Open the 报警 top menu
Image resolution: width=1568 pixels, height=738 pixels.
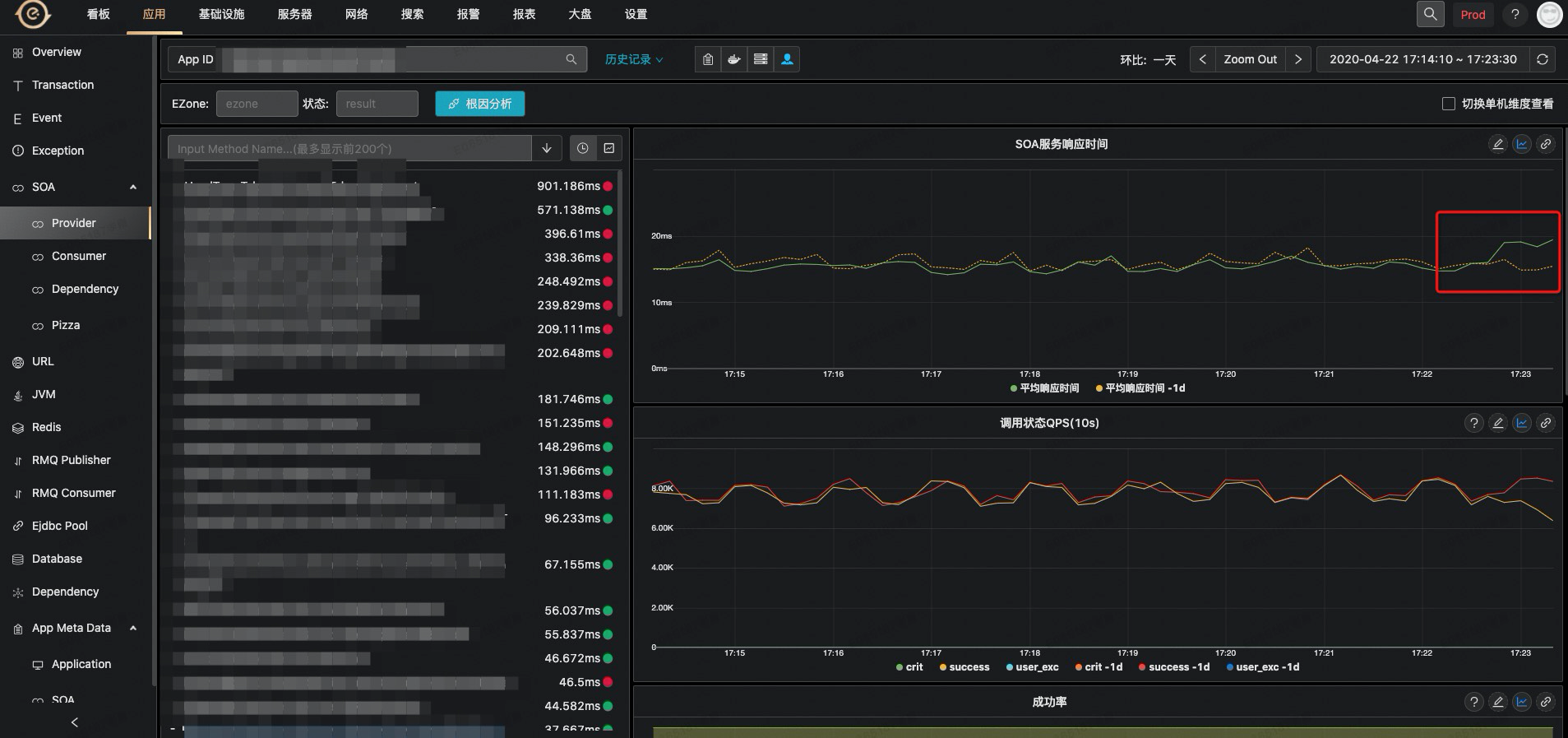[x=468, y=14]
